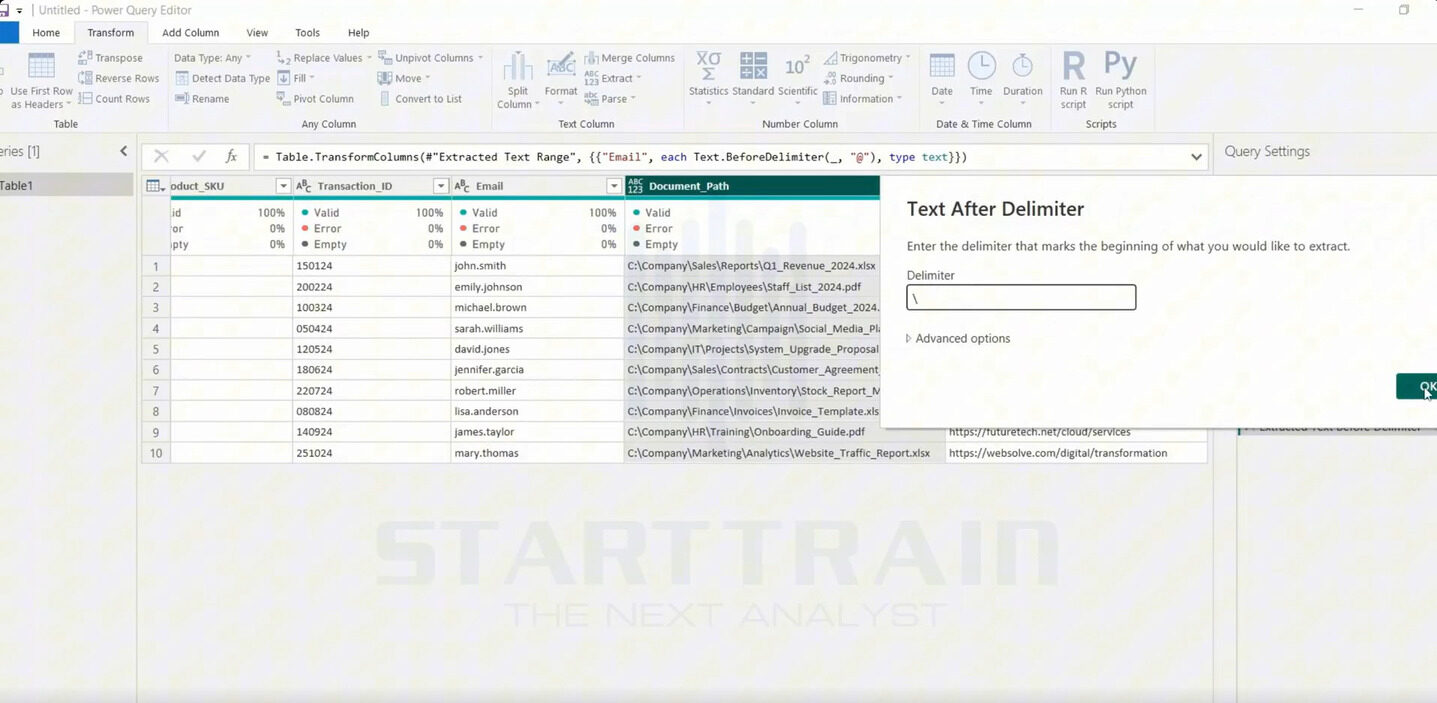
Task: Click Detect Data Type
Action: coord(222,78)
